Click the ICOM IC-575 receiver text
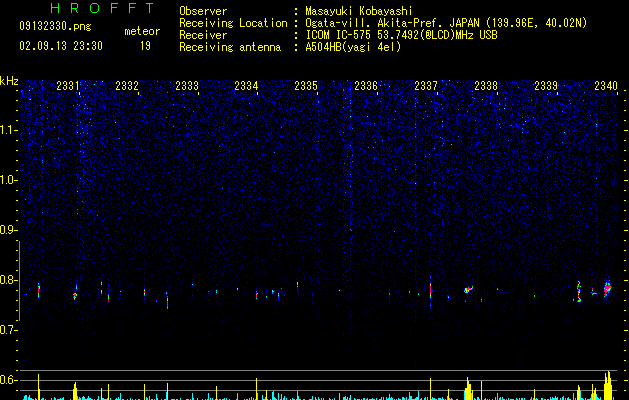Viewport: 629px width, 400px height. tap(401, 35)
